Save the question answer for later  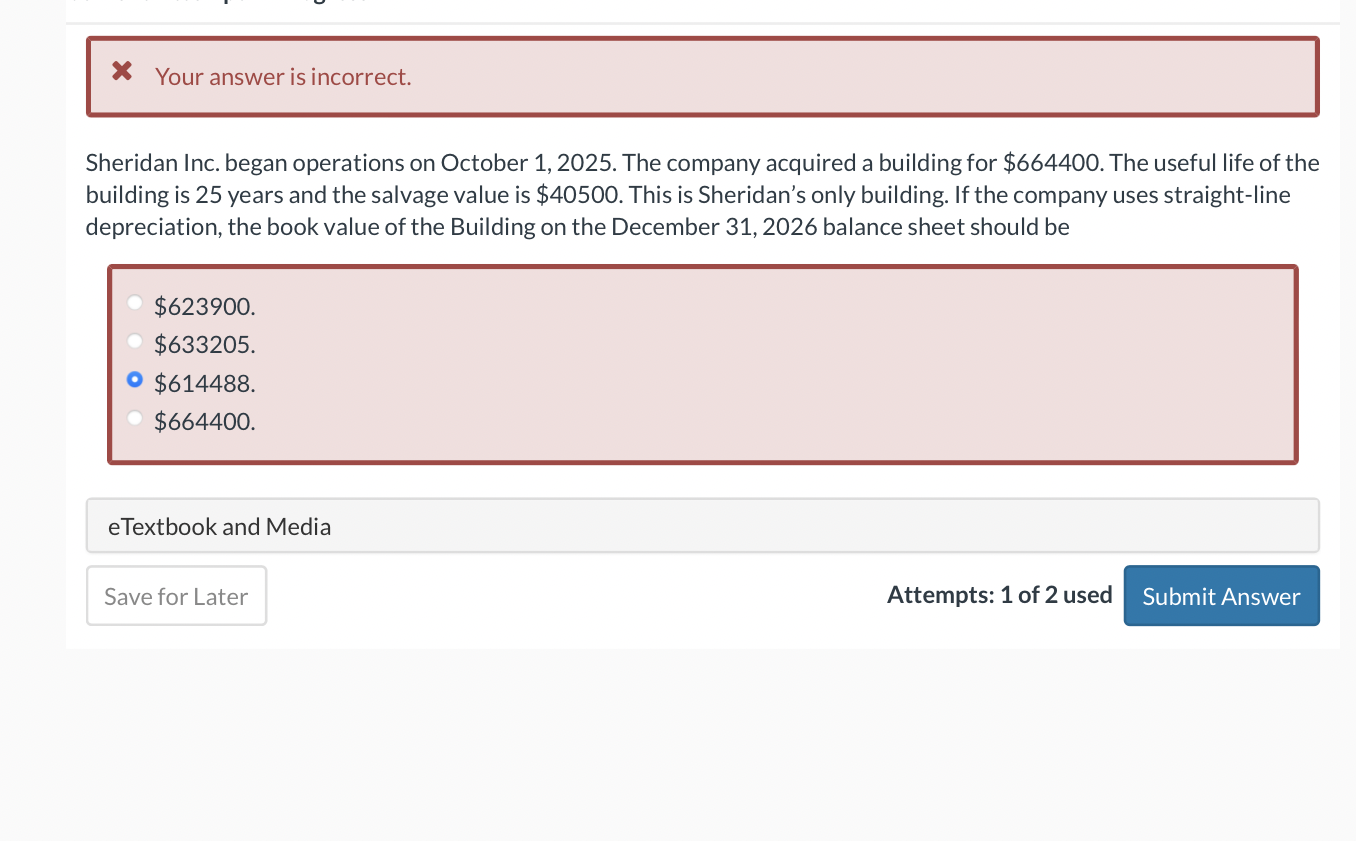(x=176, y=595)
